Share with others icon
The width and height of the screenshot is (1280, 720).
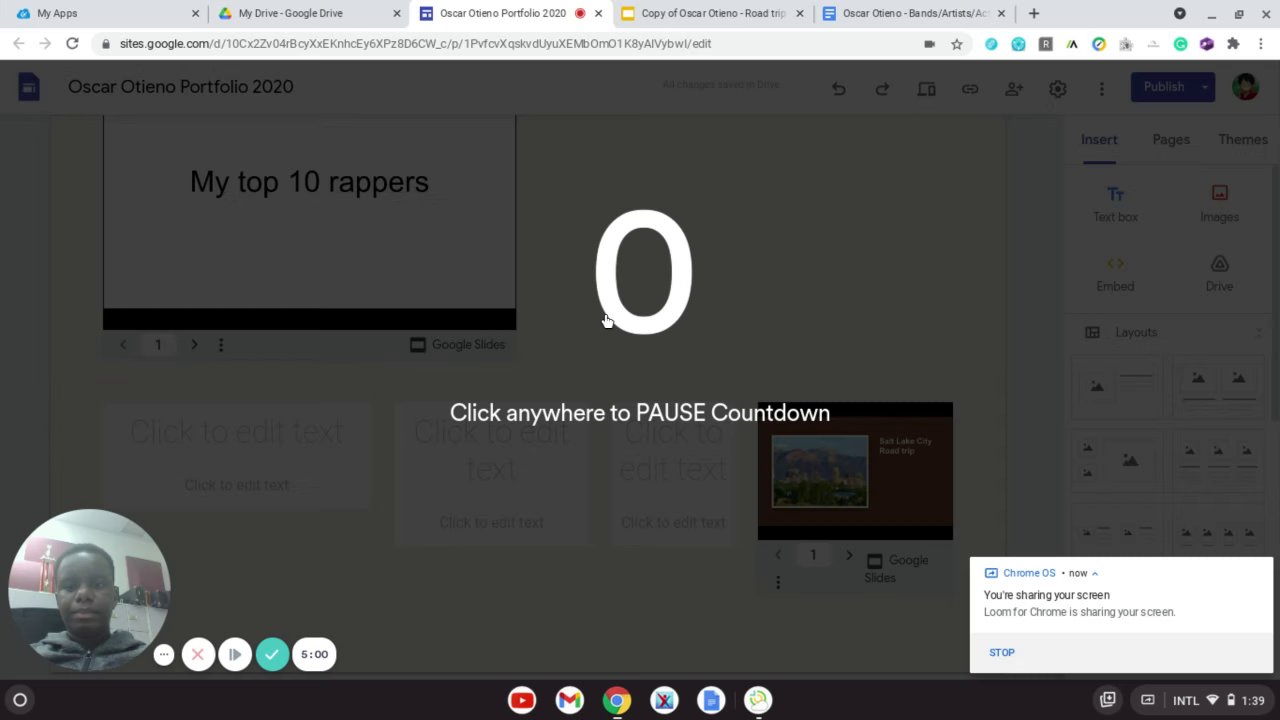tap(1014, 89)
